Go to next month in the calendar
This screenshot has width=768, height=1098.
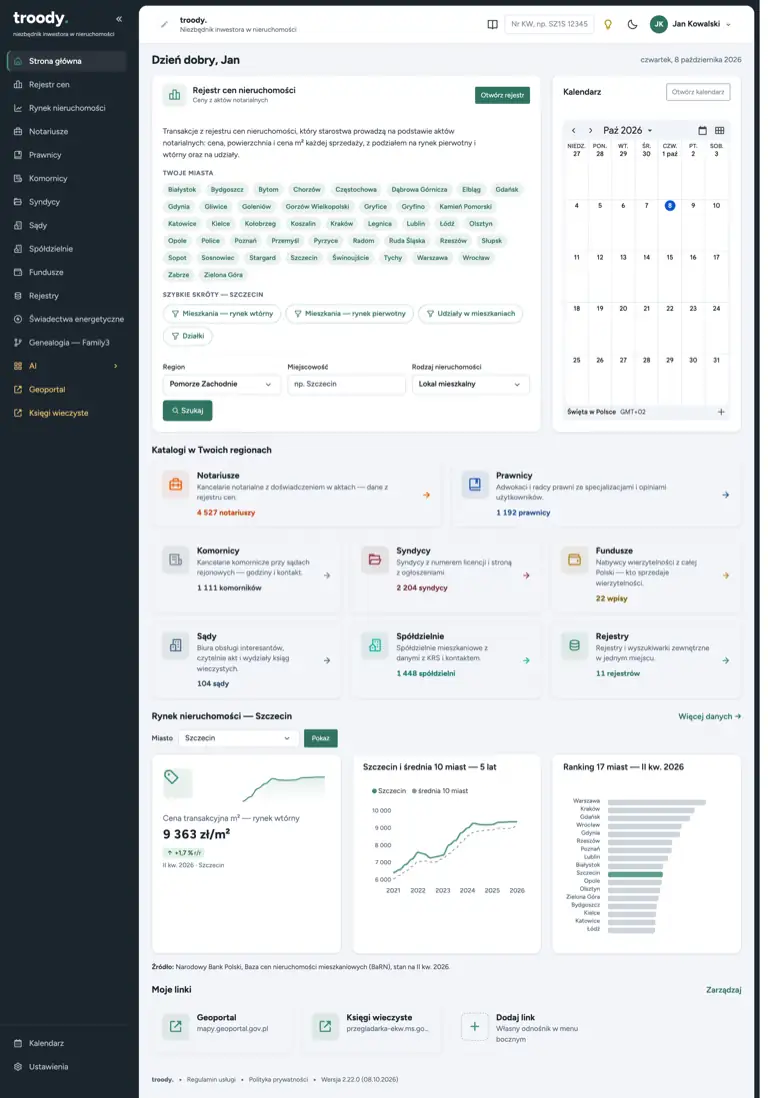[590, 130]
